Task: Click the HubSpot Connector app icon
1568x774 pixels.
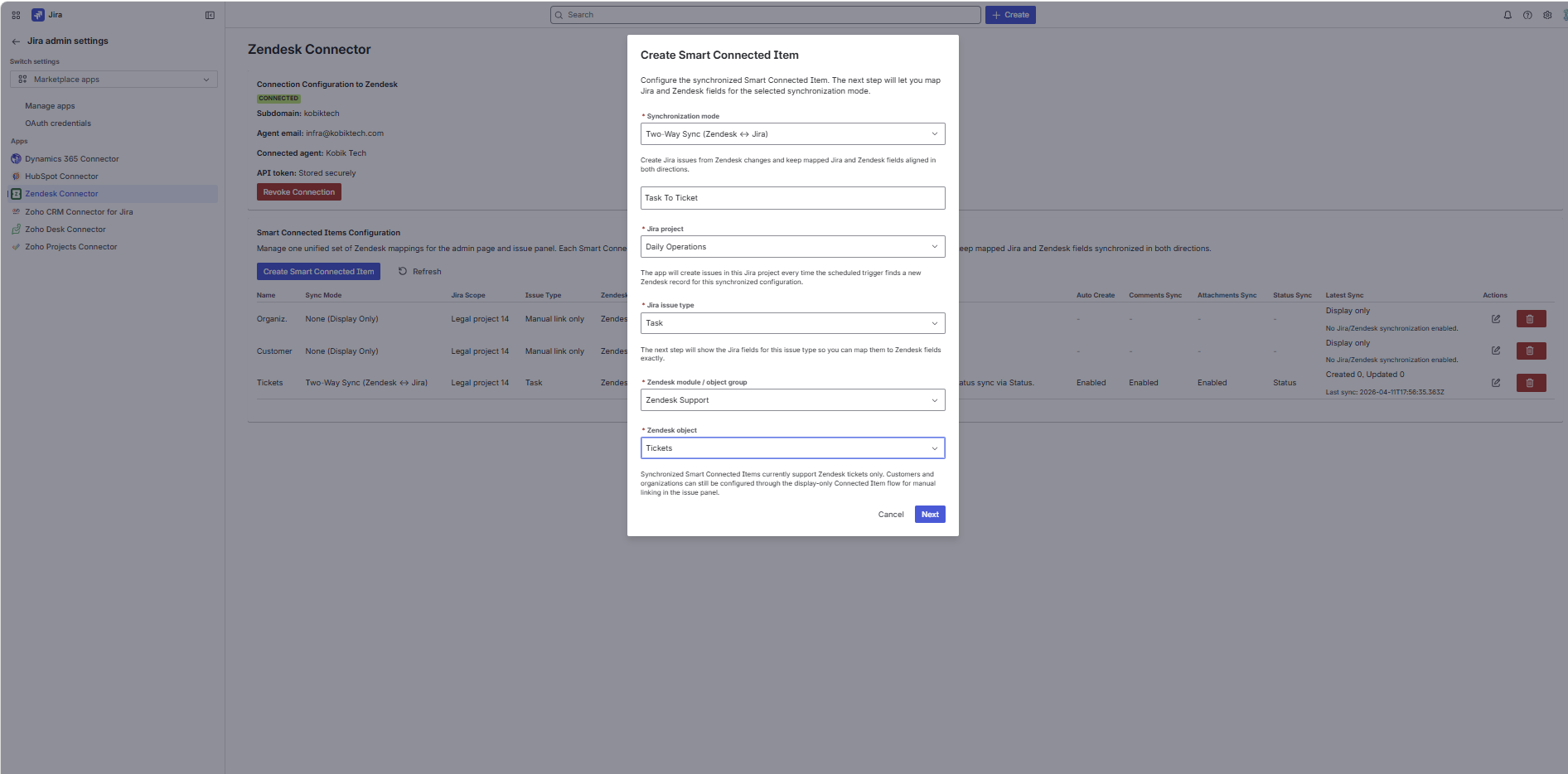Action: 16,177
